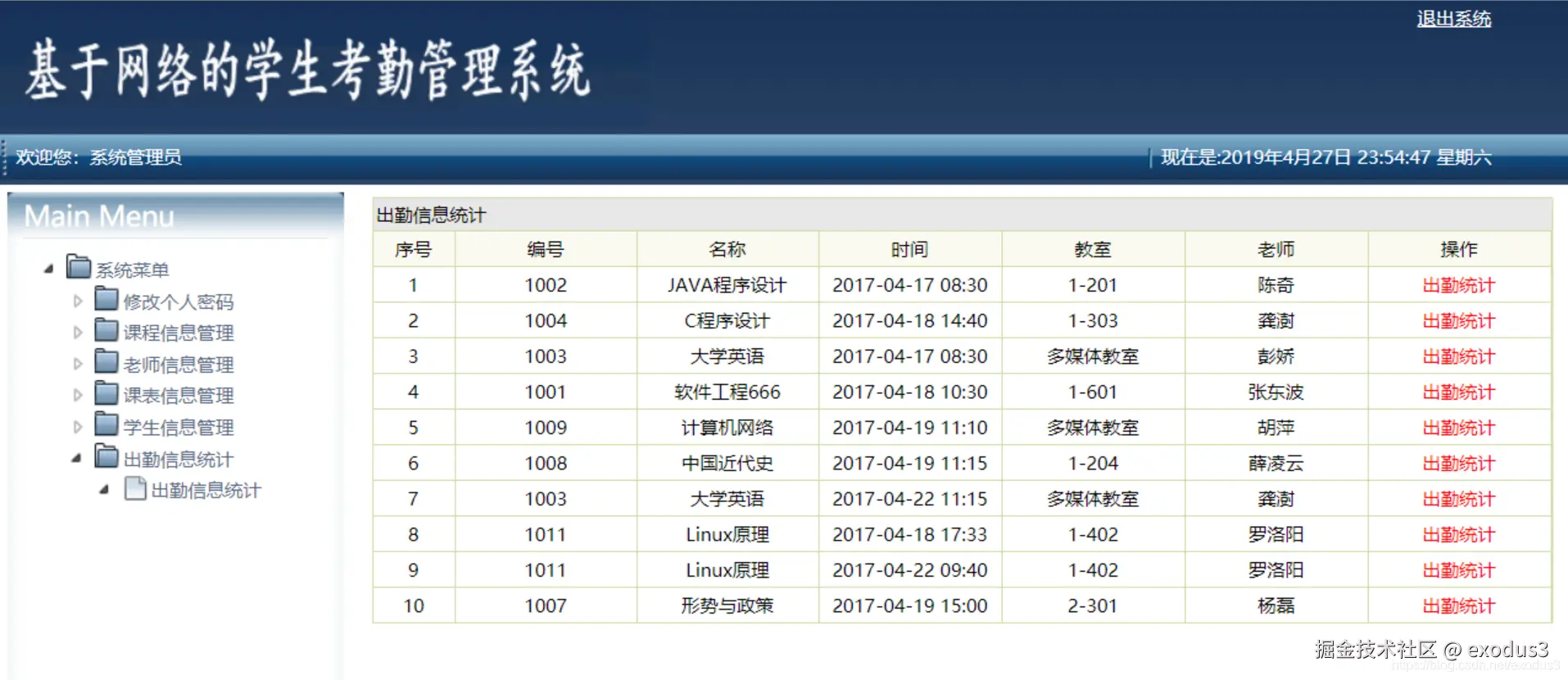This screenshot has width=1568, height=680.
Task: Open 出勤统计 for 形势与政策 row
Action: (x=1458, y=605)
